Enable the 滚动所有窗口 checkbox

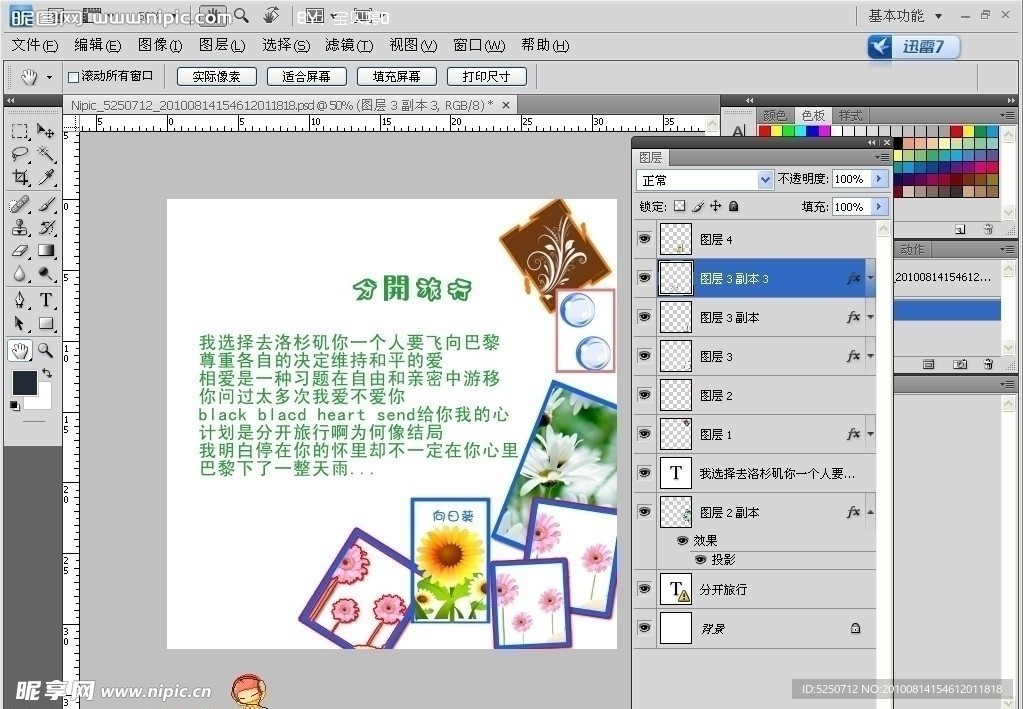point(73,77)
